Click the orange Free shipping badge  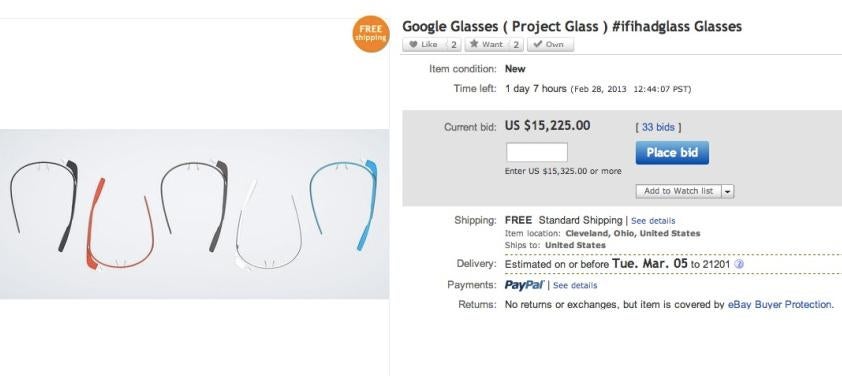pos(371,33)
